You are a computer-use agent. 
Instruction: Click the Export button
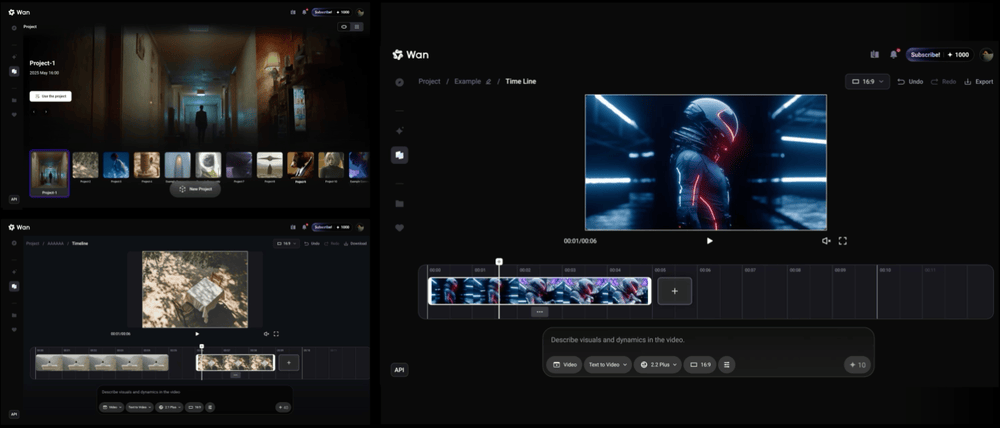pyautogui.click(x=978, y=81)
